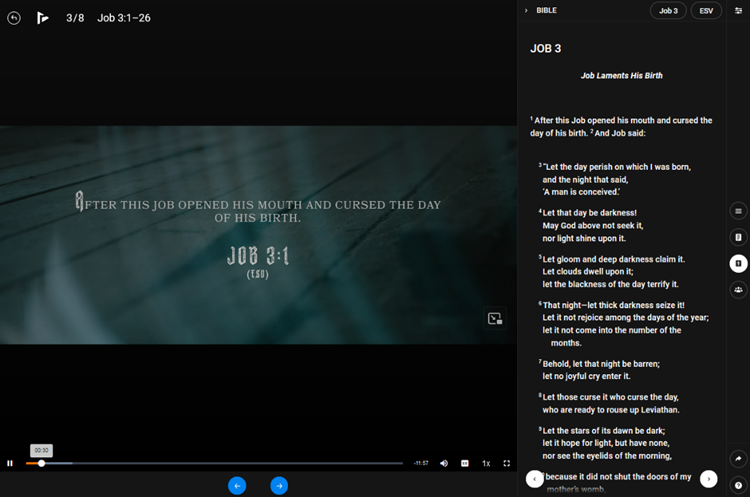750x497 pixels.
Task: Open playback speed 1x menu
Action: click(486, 463)
